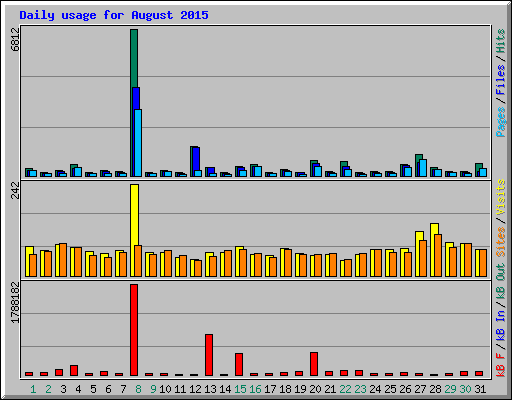The height and width of the screenshot is (400, 512).
Task: Click the yellow visits bar for day 1
Action: (28, 251)
